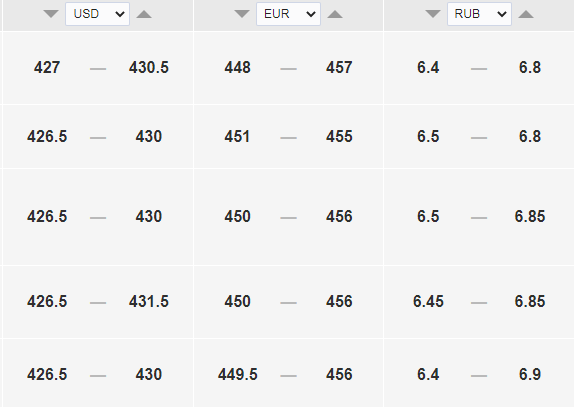
Task: Select the 449.5 EUR buy rate
Action: pyautogui.click(x=238, y=374)
